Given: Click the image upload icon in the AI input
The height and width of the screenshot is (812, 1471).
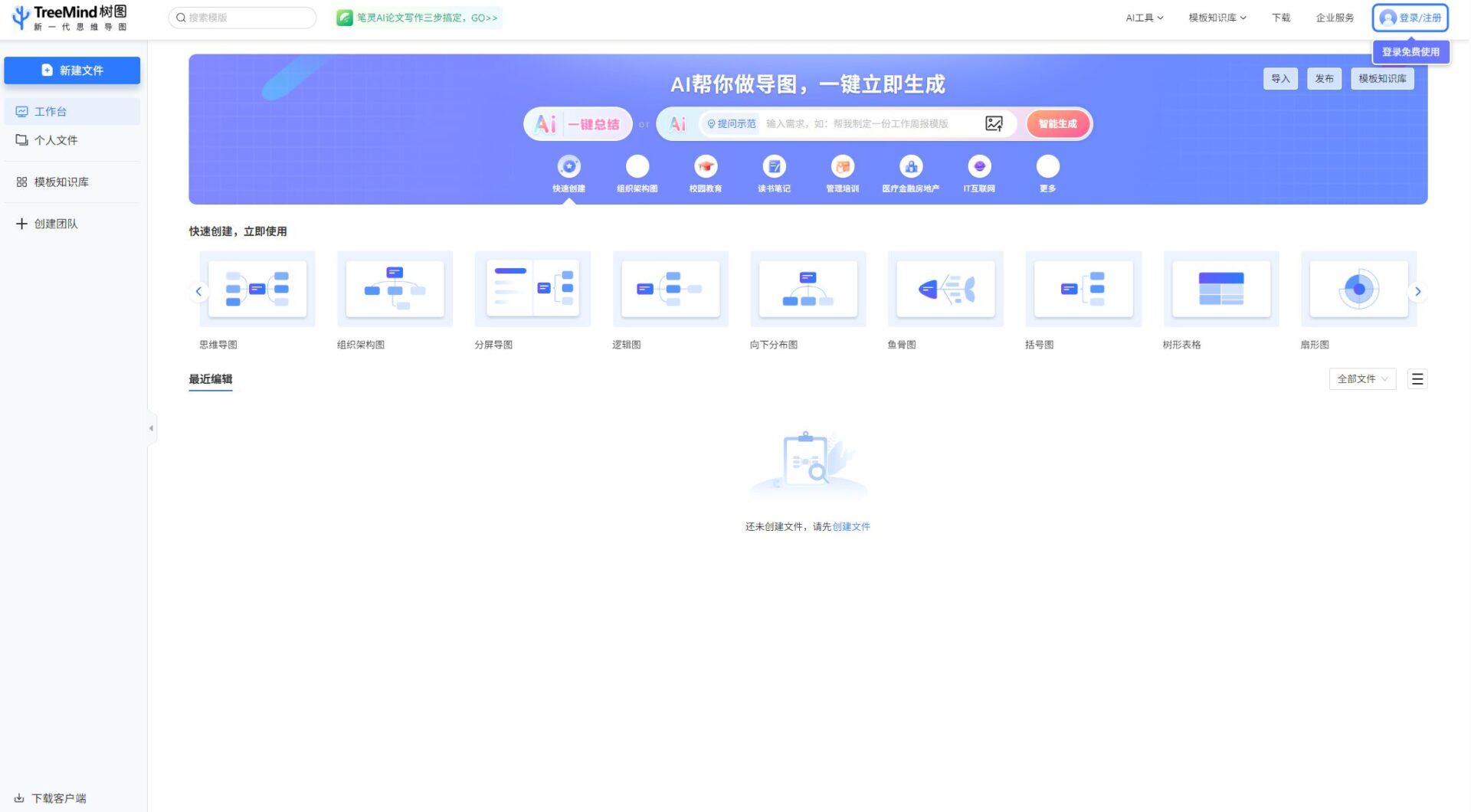Looking at the screenshot, I should tap(994, 123).
